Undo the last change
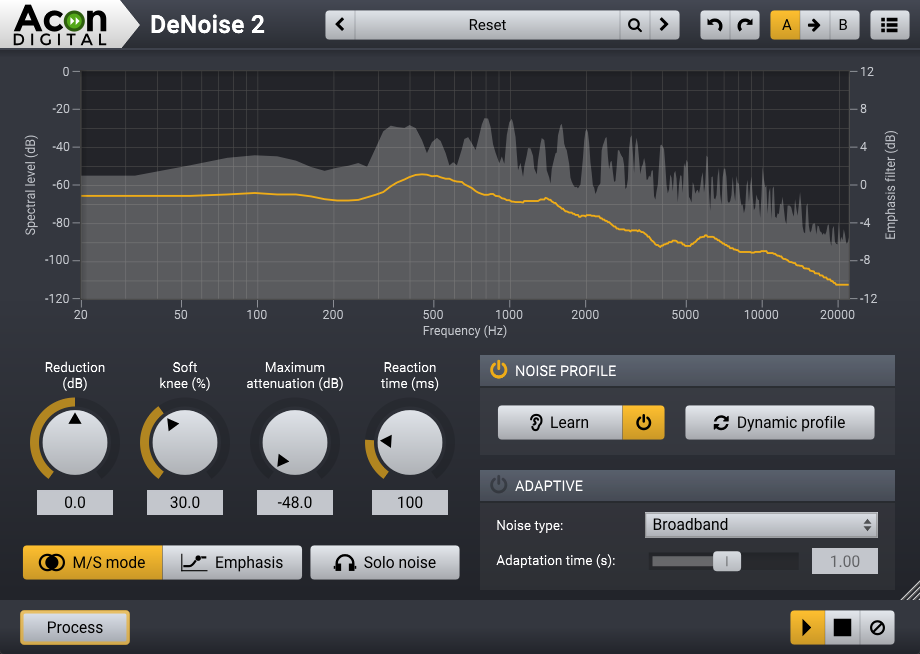The width and height of the screenshot is (920, 654). tap(715, 25)
